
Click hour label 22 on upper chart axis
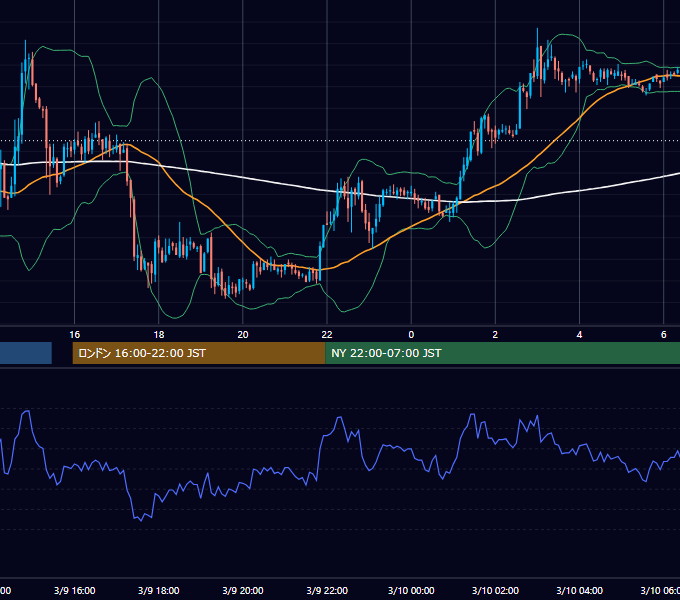(327, 334)
